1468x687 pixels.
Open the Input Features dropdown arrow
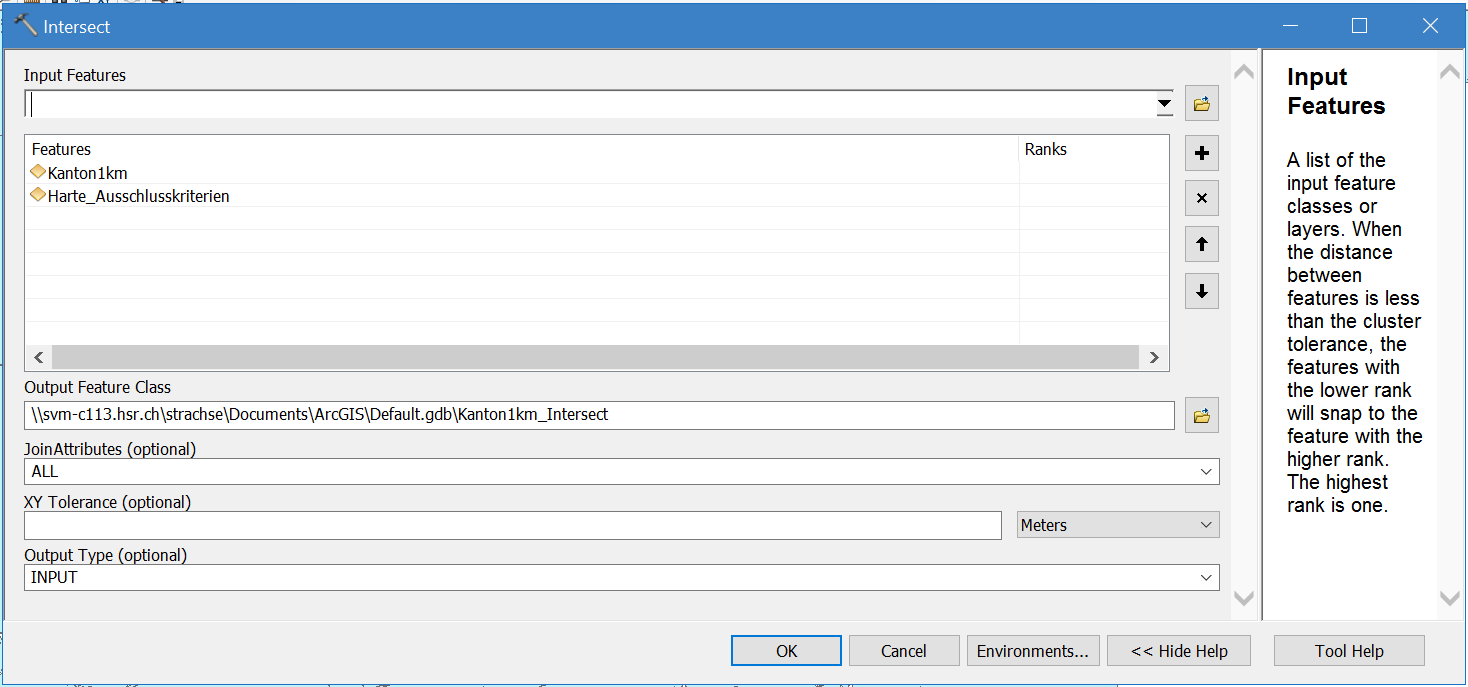tap(1164, 103)
